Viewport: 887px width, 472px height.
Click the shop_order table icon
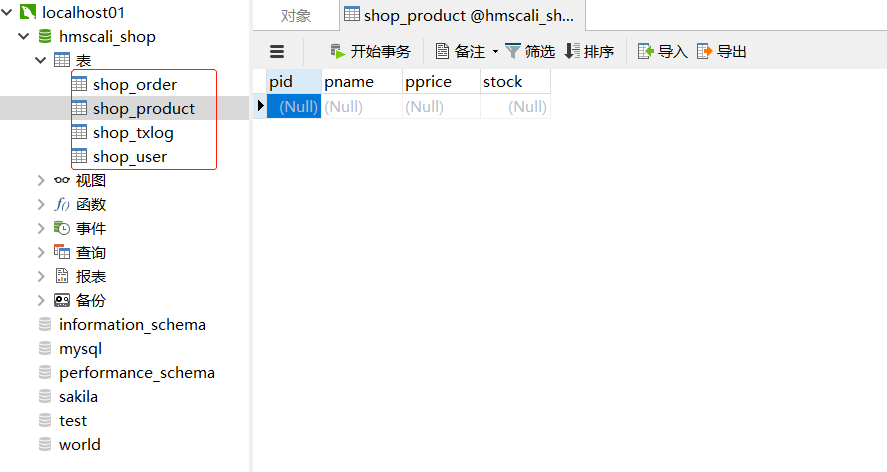(79, 84)
